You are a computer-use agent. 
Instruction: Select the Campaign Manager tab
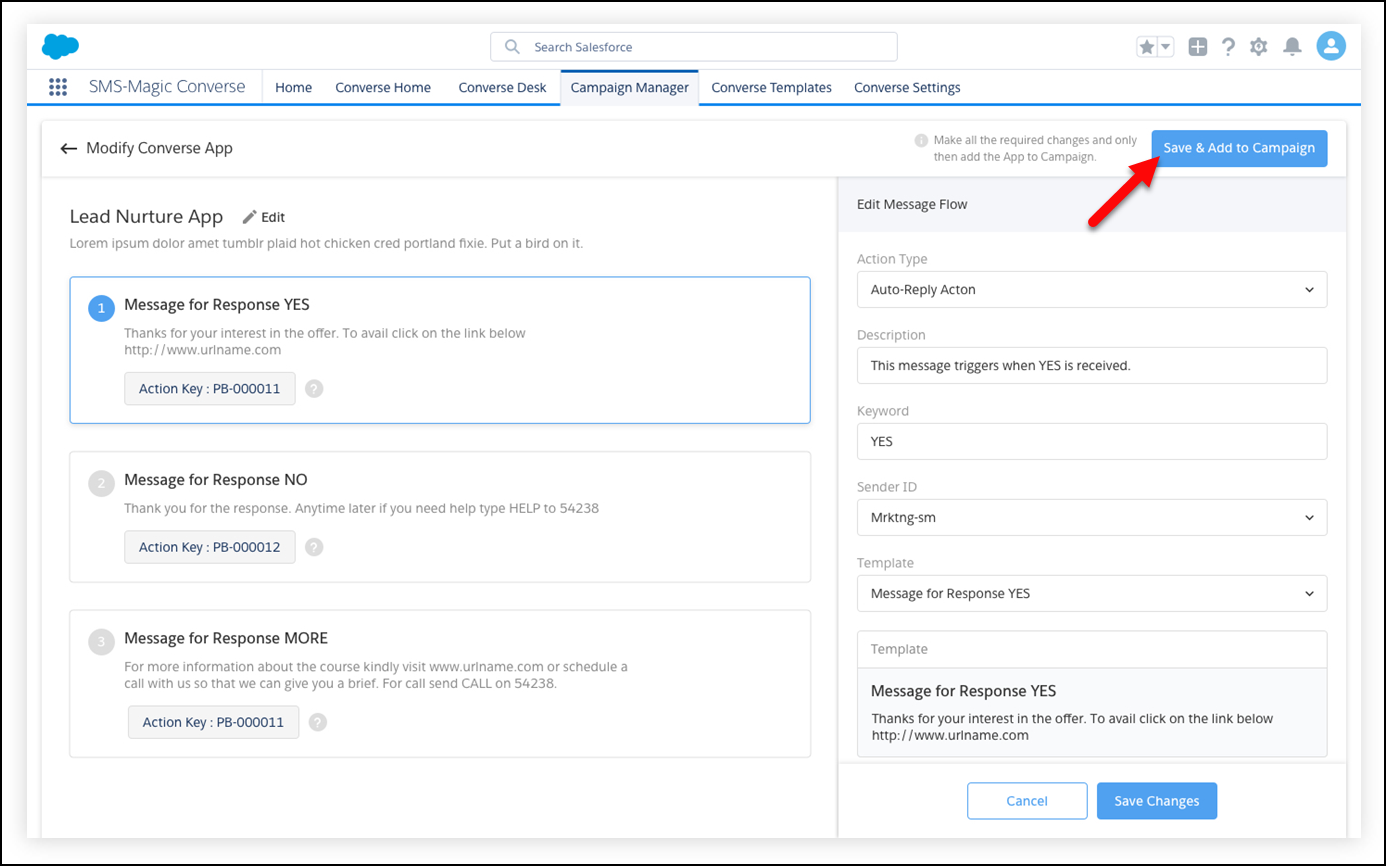click(630, 87)
